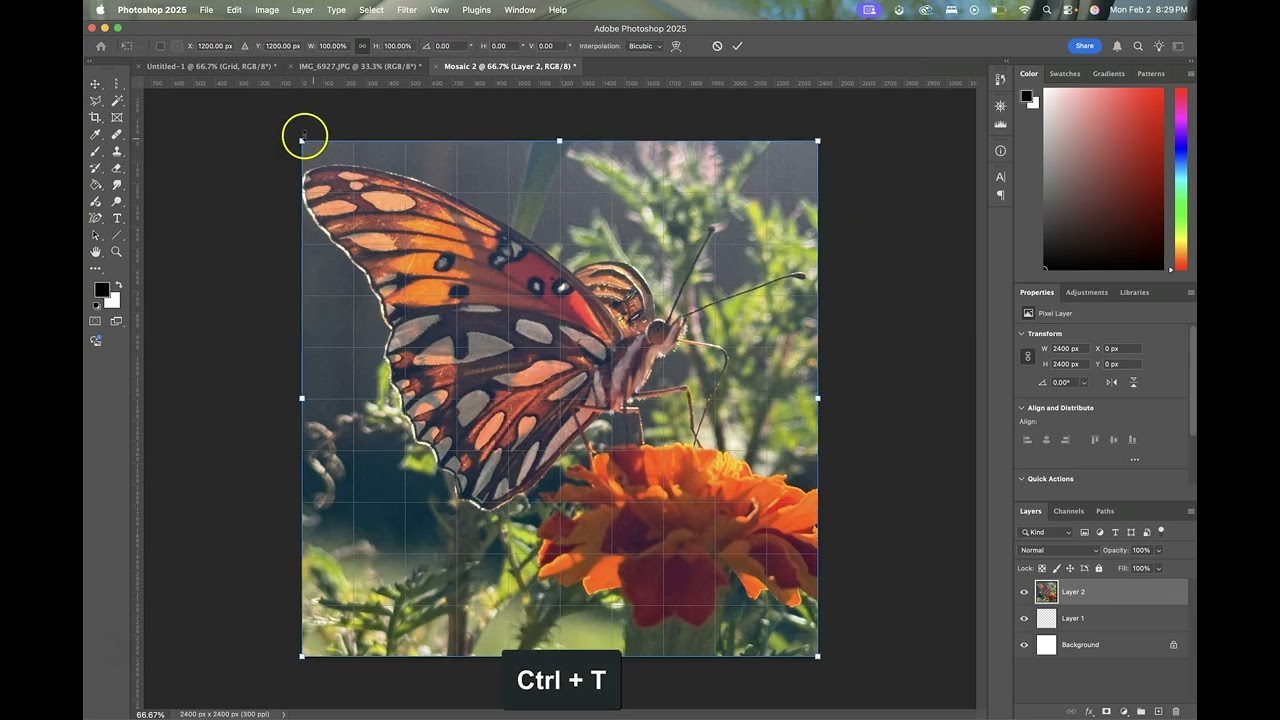Image resolution: width=1280 pixels, height=720 pixels.
Task: Select the Zoom tool in the toolbar
Action: 117,252
